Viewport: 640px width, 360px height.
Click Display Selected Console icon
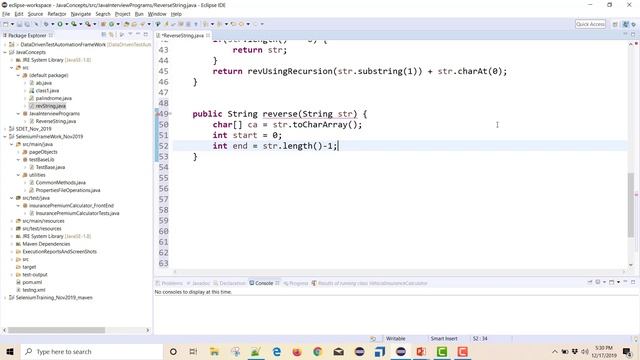point(598,282)
